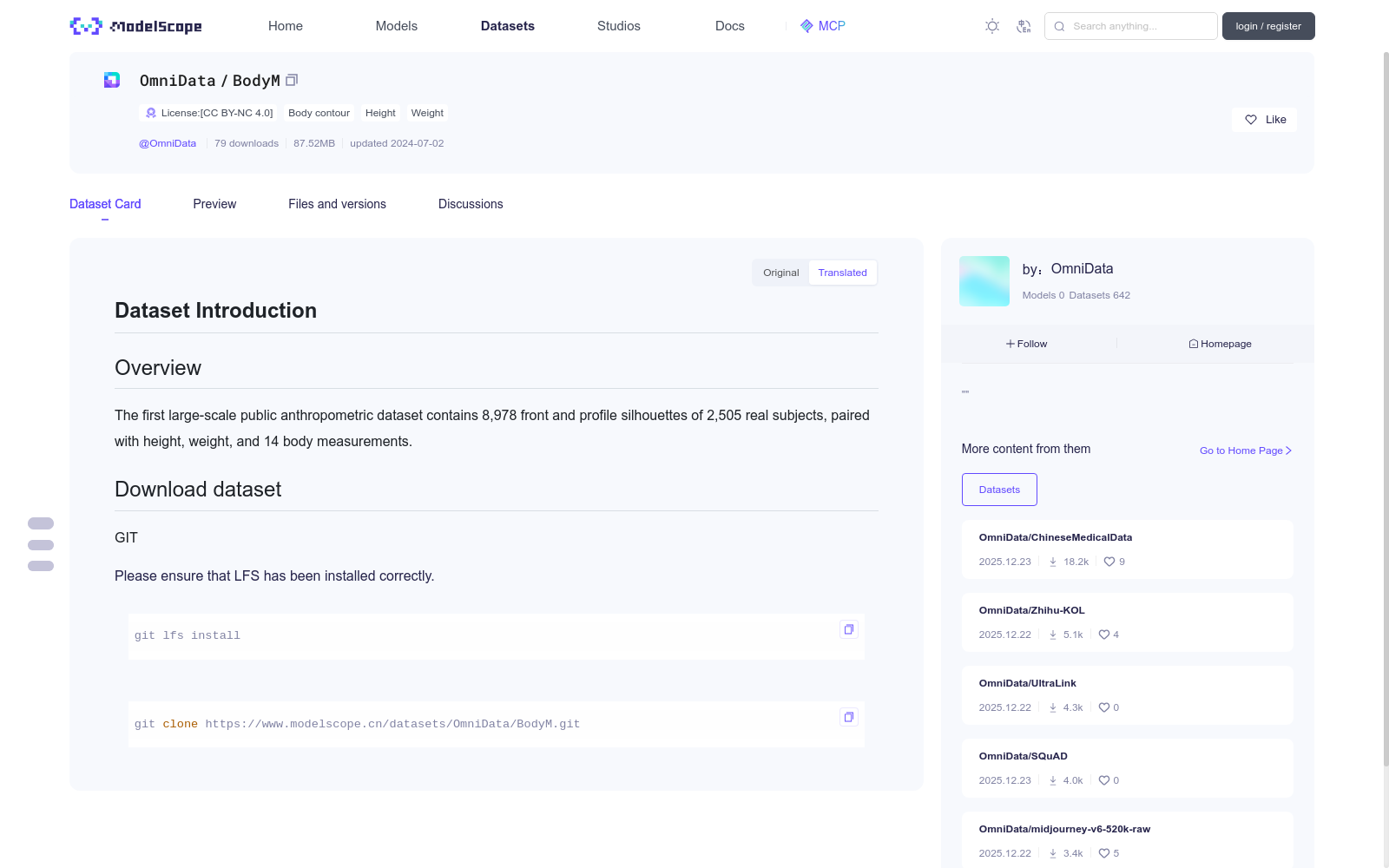1389x868 pixels.
Task: Open the Go to Home Page link
Action: tap(1246, 450)
